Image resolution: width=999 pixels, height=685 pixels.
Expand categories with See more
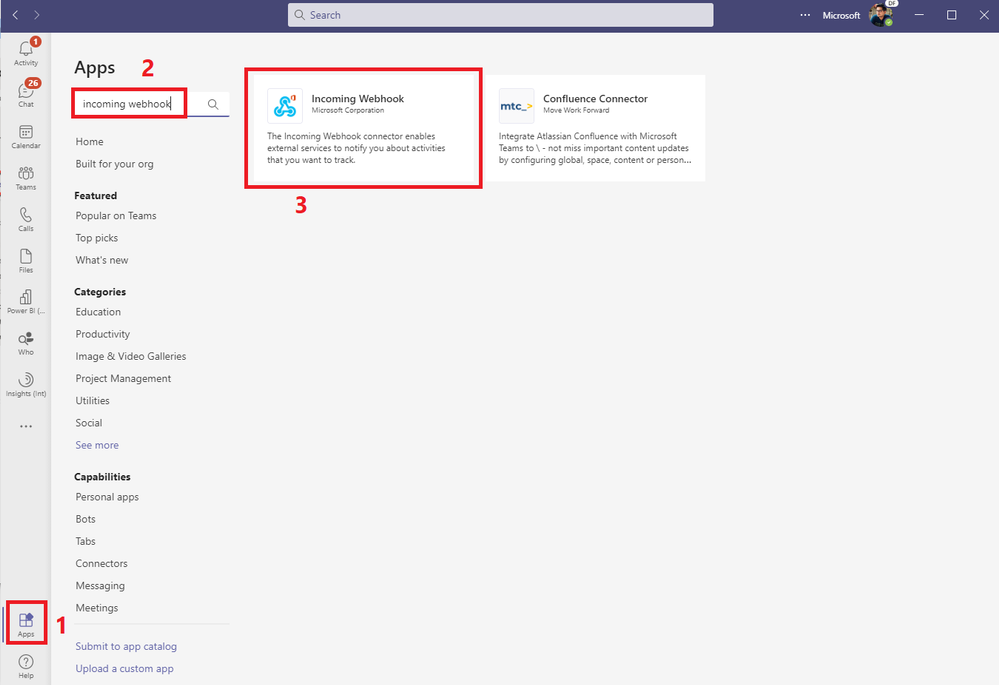(x=97, y=445)
